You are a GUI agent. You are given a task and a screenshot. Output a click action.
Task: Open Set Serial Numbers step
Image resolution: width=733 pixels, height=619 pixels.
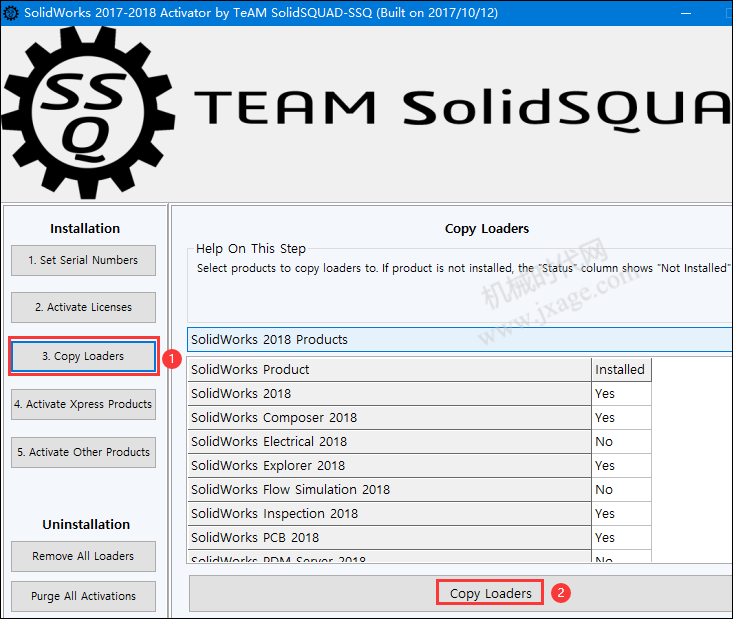[x=83, y=260]
